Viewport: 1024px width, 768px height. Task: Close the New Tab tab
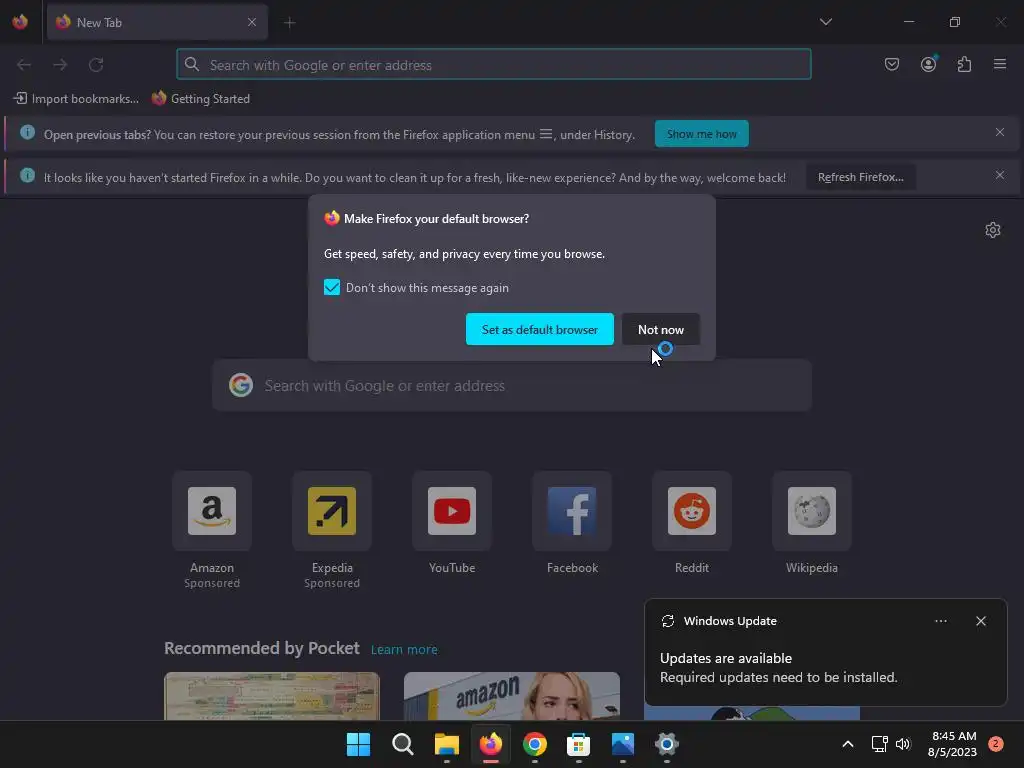251,22
